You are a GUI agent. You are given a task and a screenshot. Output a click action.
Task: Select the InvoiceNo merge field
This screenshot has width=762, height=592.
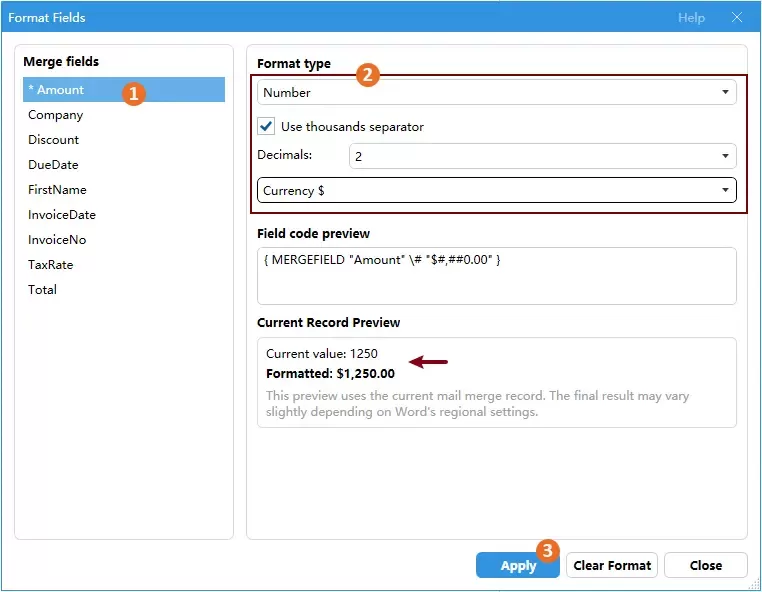point(123,240)
